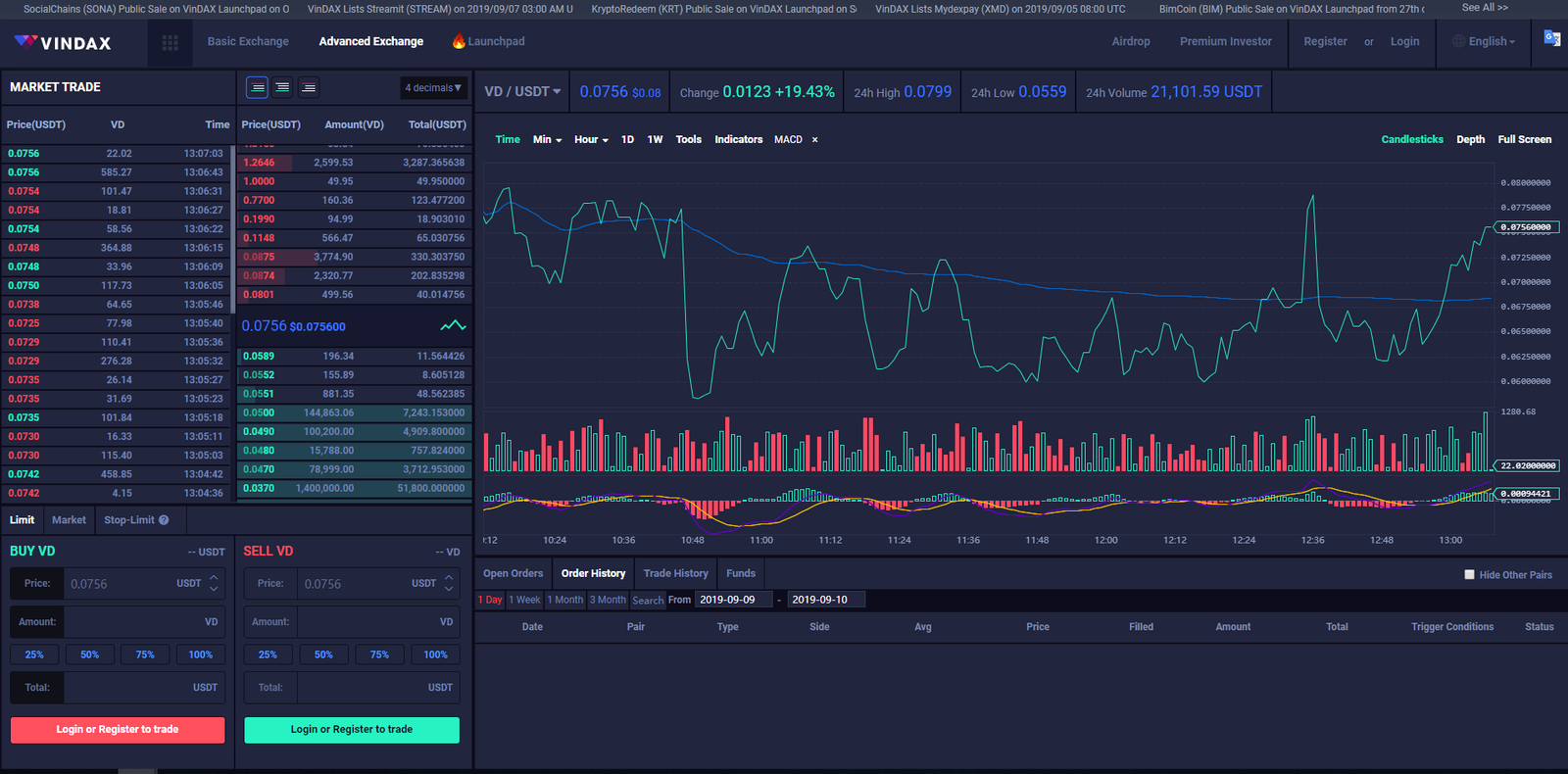Switch the chart to Depth view
This screenshot has width=1568, height=774.
click(1470, 139)
